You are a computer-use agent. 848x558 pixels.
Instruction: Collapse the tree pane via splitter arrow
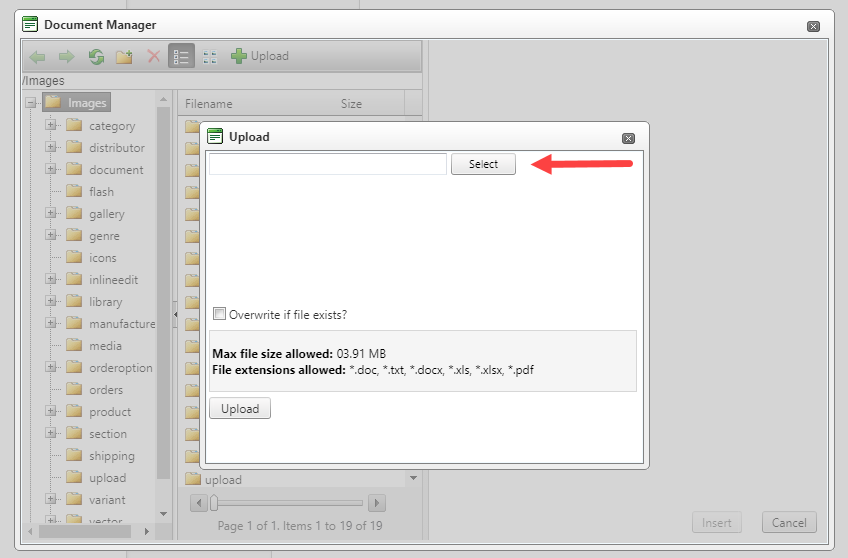tap(175, 314)
